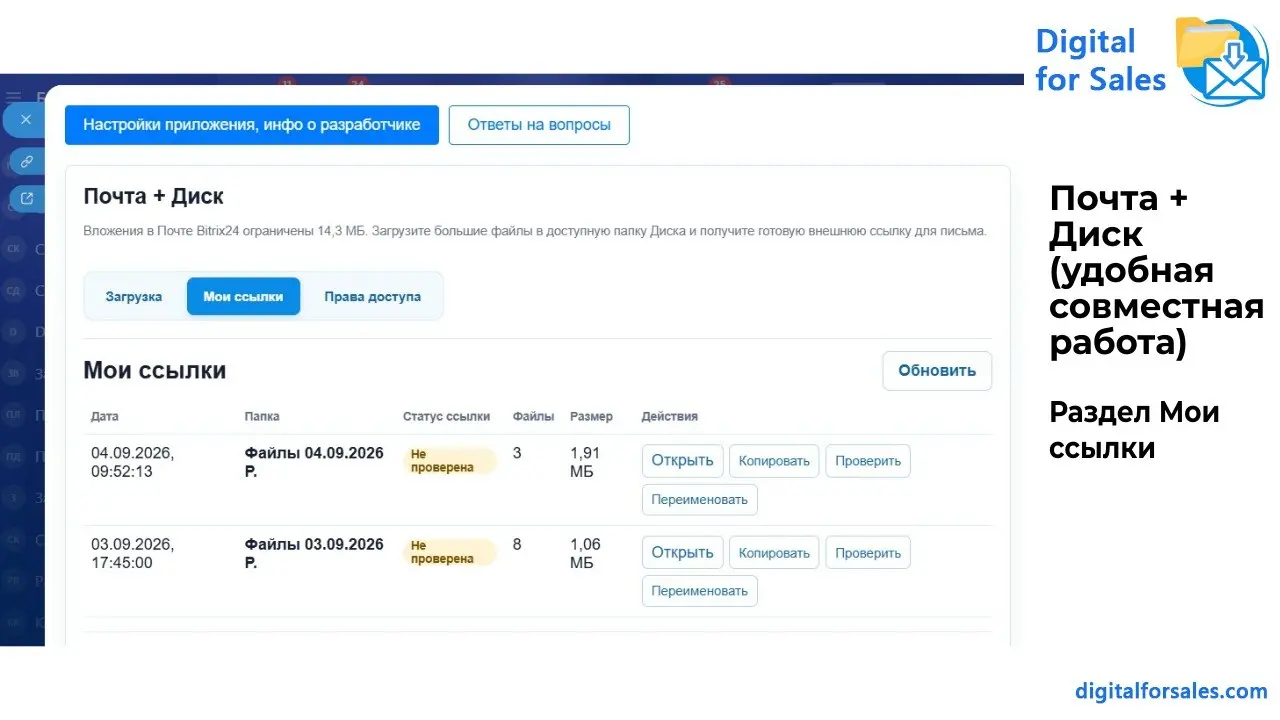Open Ответы на вопросы
The image size is (1280, 720).
[x=539, y=125]
